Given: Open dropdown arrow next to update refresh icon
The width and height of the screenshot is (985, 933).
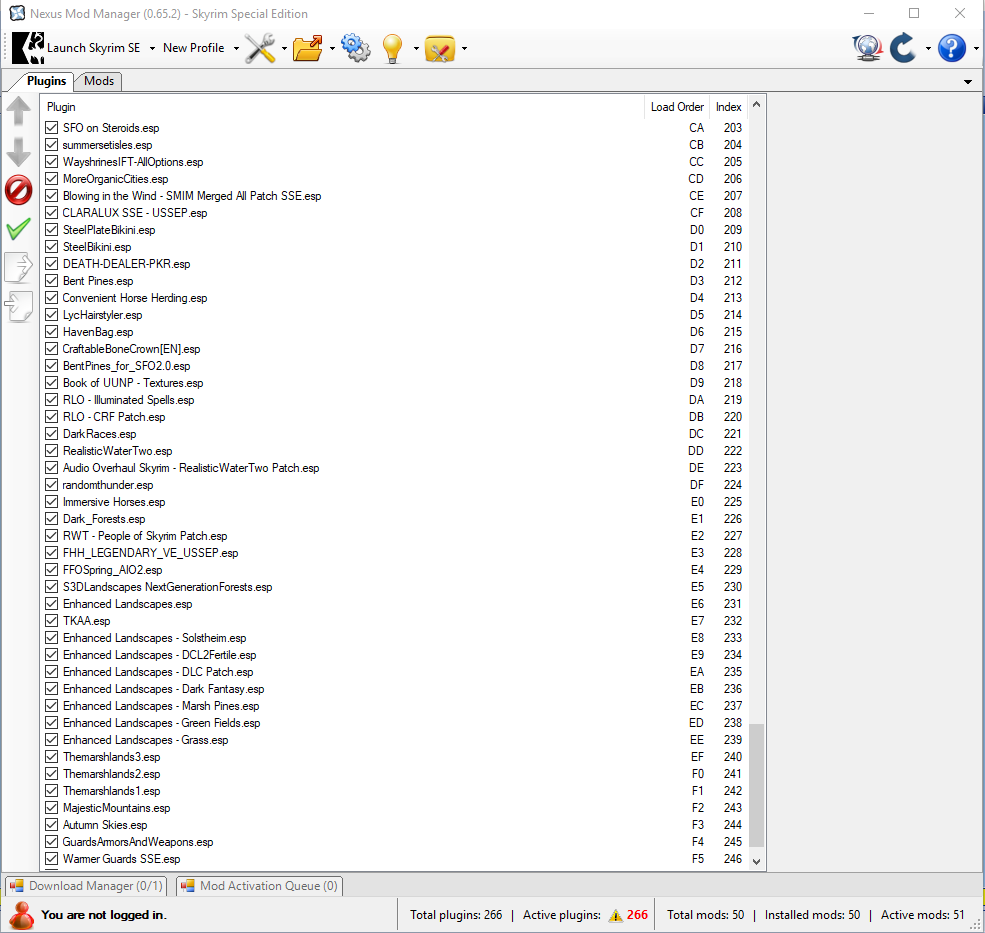Looking at the screenshot, I should pyautogui.click(x=928, y=48).
